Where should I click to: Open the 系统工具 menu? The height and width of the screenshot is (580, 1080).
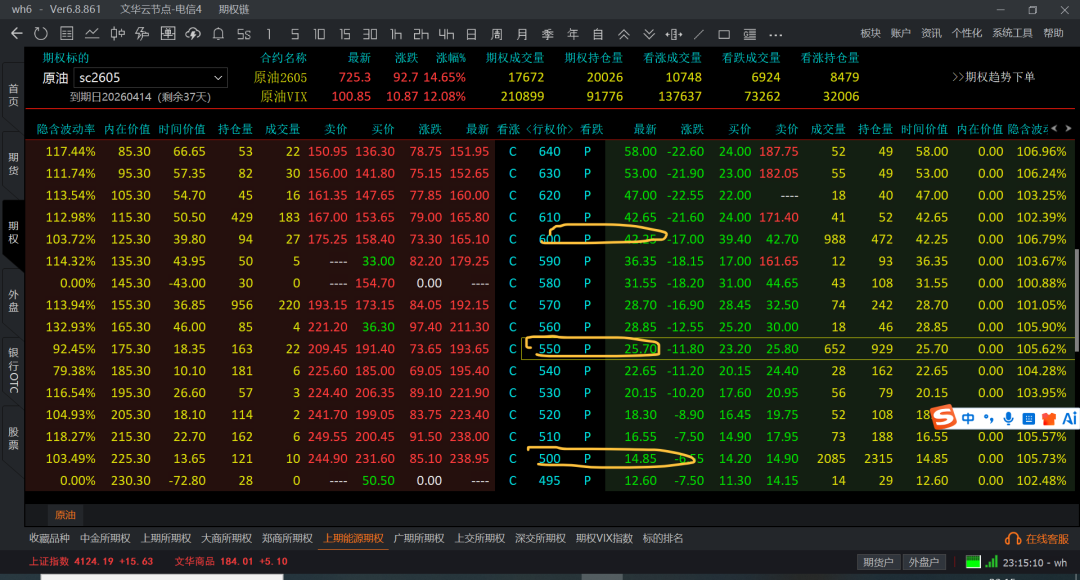tap(1012, 33)
